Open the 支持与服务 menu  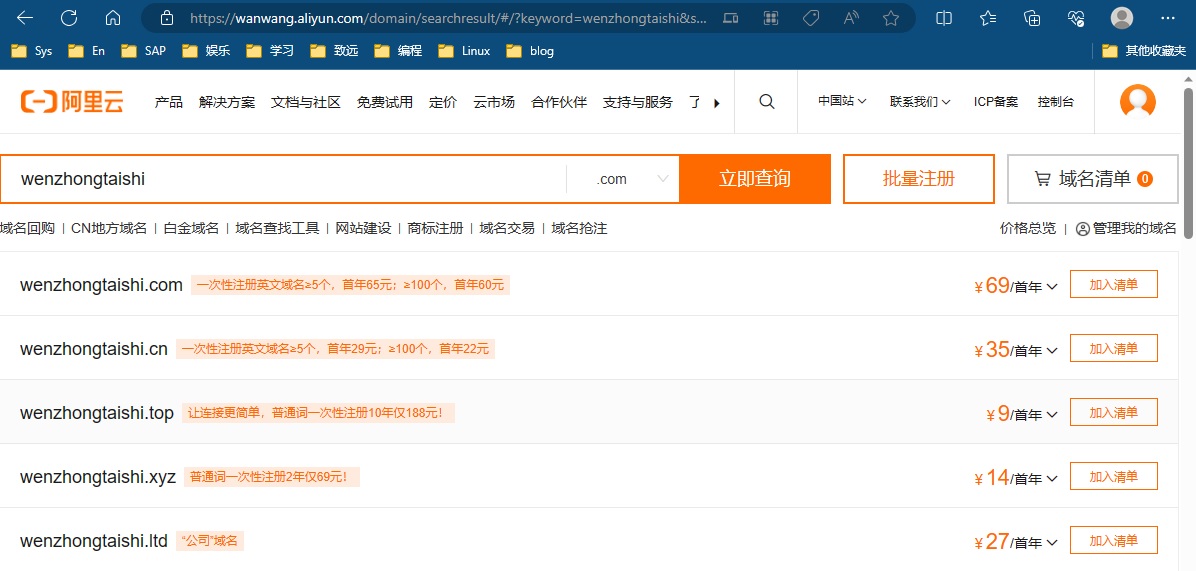(x=638, y=101)
